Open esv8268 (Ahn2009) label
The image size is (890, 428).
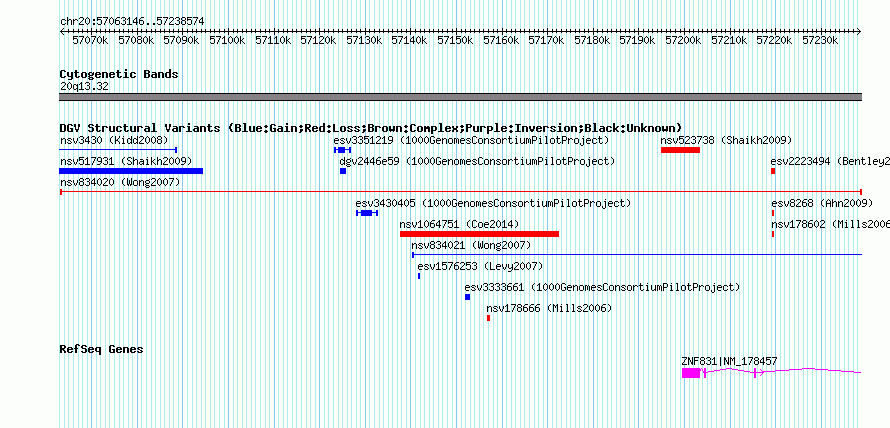click(x=822, y=203)
